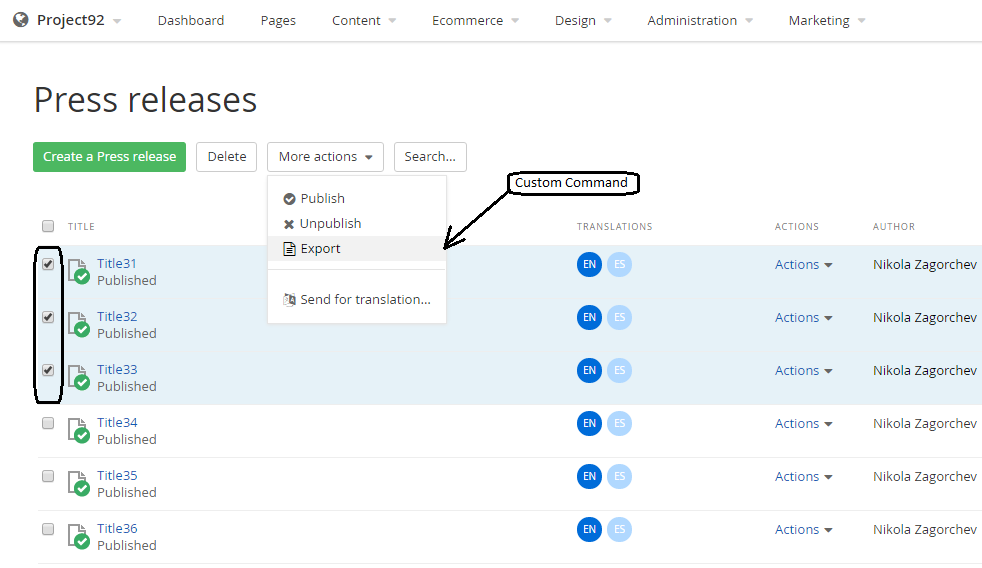Open the Title36 press release link
982x568 pixels.
pyautogui.click(x=117, y=529)
